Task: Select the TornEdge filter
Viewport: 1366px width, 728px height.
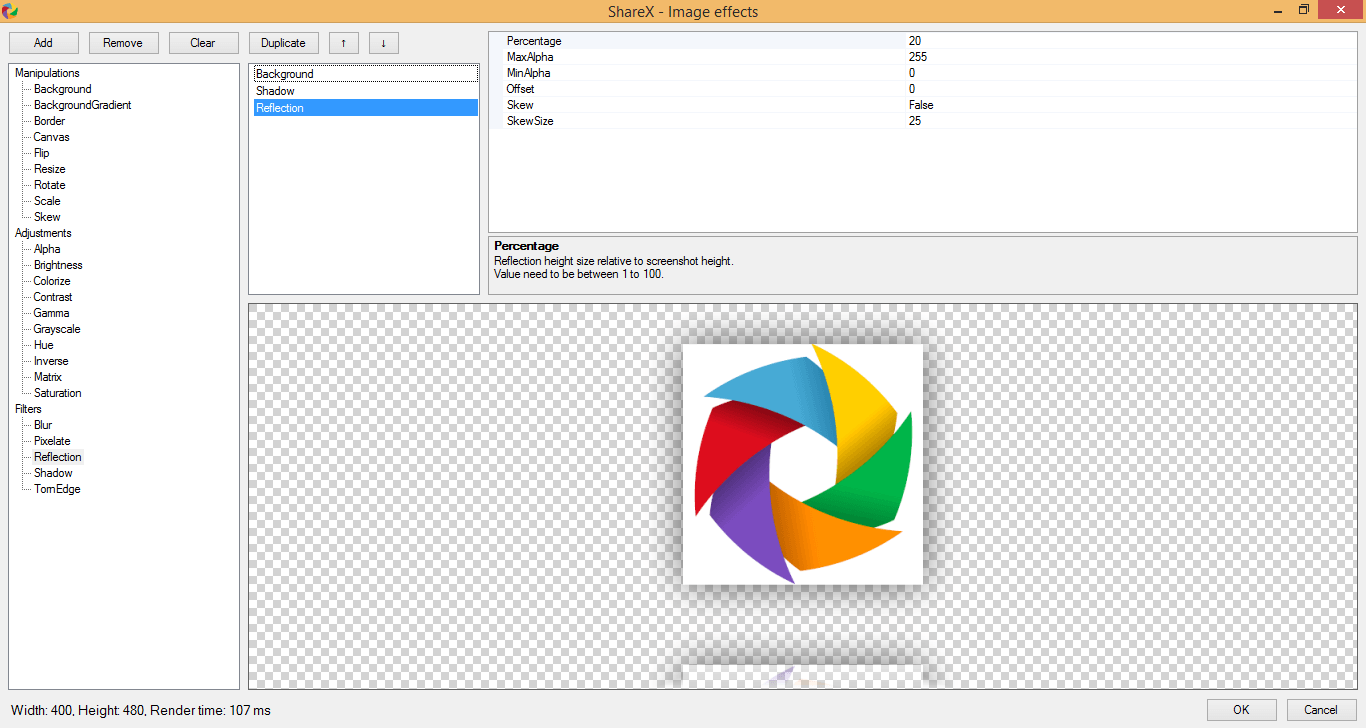Action: click(x=57, y=489)
